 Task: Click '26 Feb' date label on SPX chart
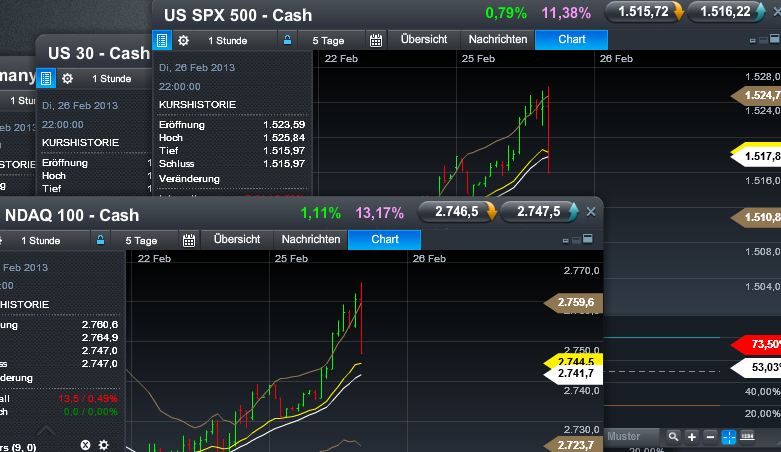click(616, 59)
